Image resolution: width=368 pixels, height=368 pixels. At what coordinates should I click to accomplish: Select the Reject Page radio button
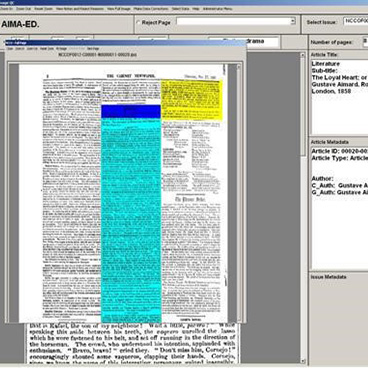click(x=139, y=23)
